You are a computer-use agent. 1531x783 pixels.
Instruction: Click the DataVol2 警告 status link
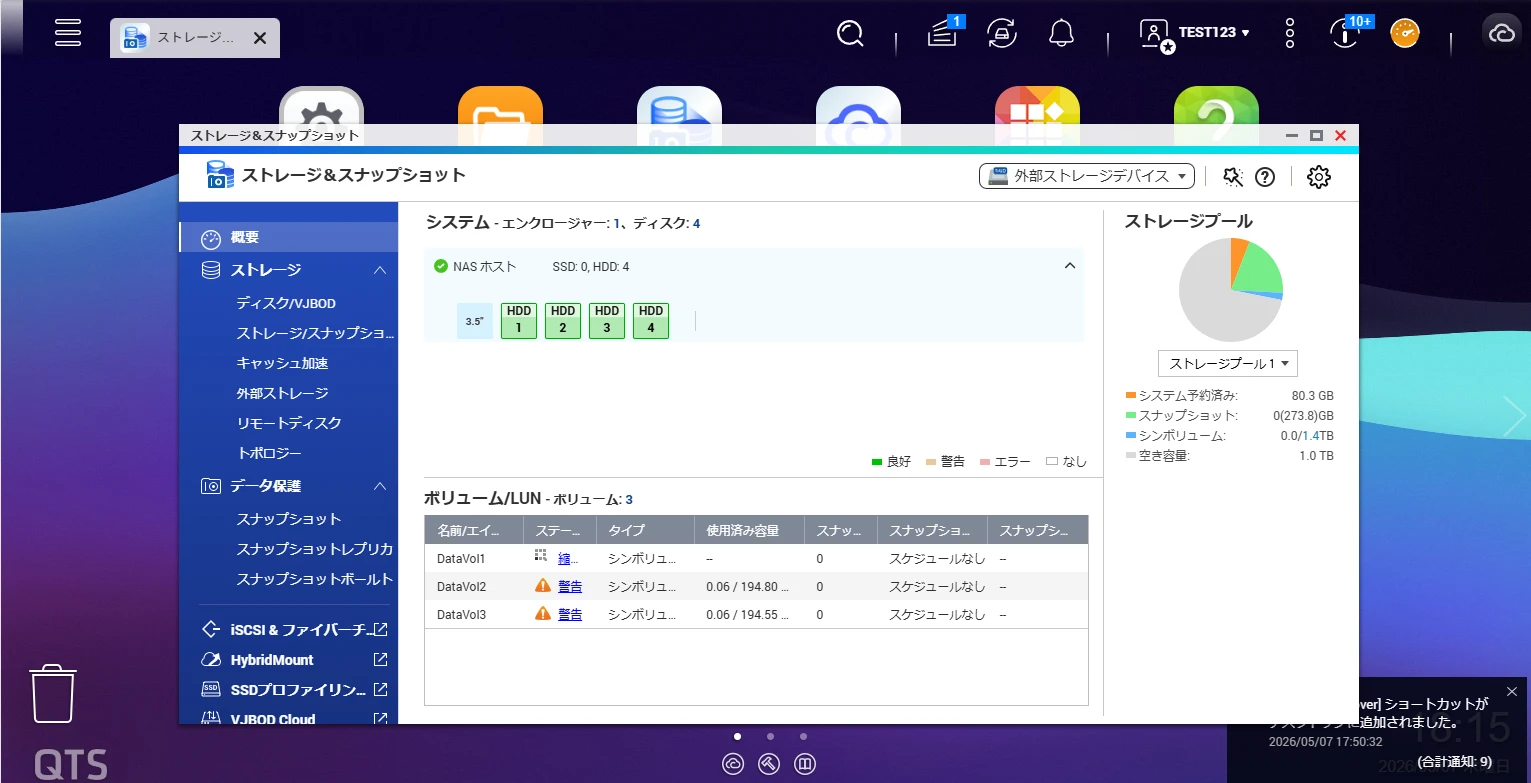pyautogui.click(x=570, y=586)
